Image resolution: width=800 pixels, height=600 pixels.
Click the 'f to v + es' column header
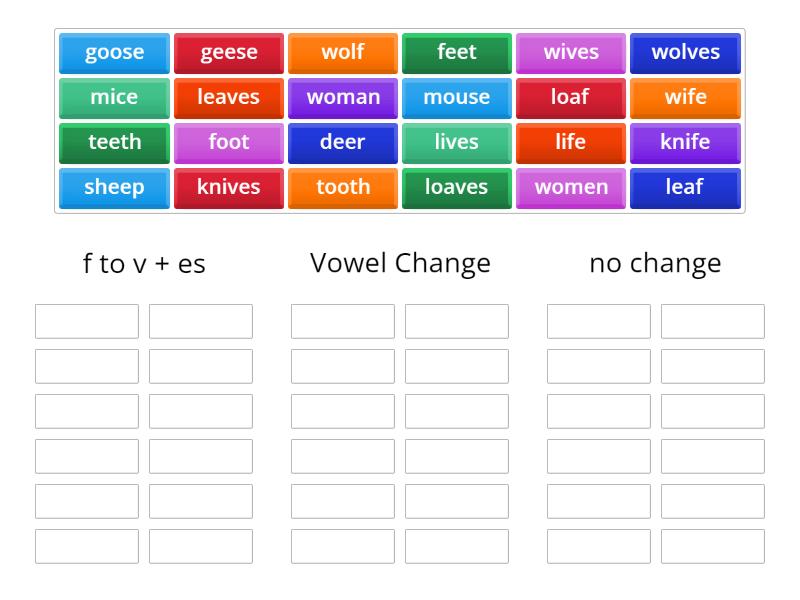[144, 263]
